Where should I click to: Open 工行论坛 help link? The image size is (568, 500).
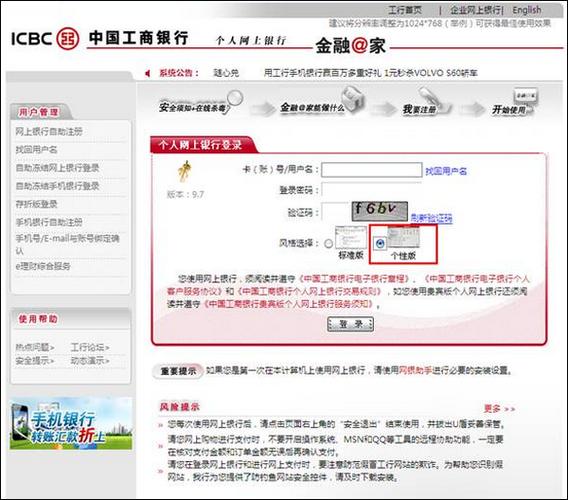(90, 347)
